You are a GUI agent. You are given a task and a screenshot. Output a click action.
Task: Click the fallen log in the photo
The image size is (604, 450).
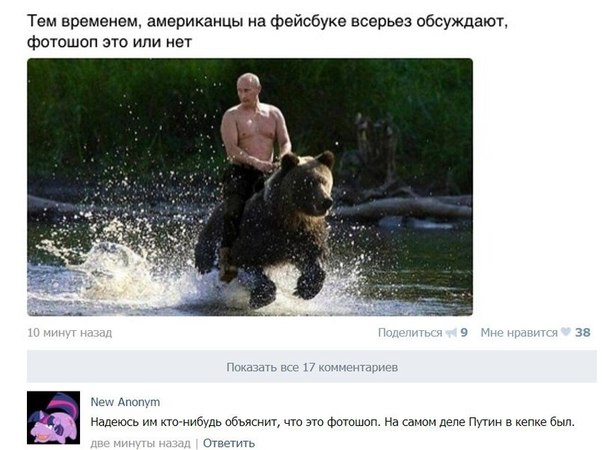click(403, 208)
